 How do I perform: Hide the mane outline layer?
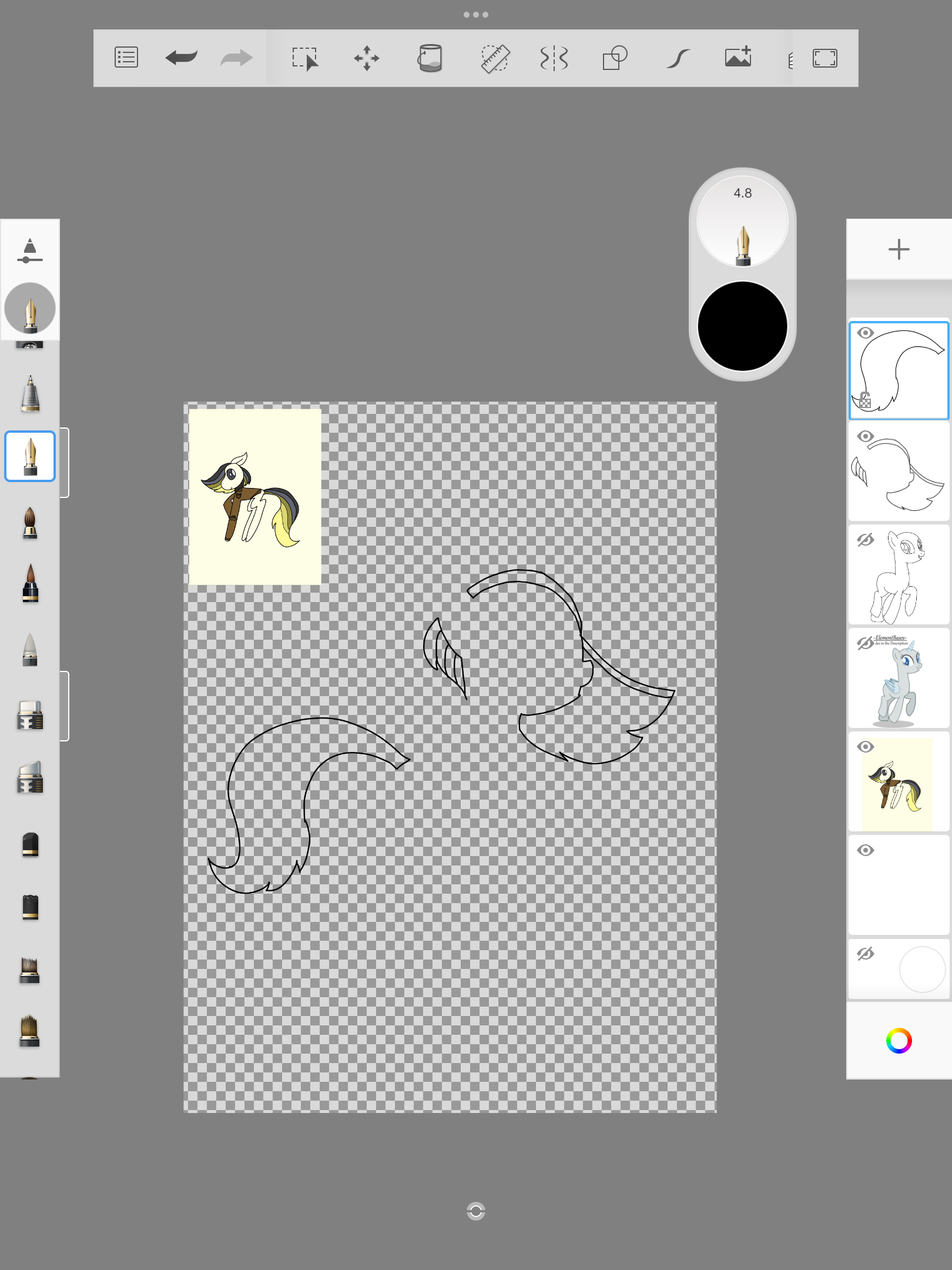[866, 436]
